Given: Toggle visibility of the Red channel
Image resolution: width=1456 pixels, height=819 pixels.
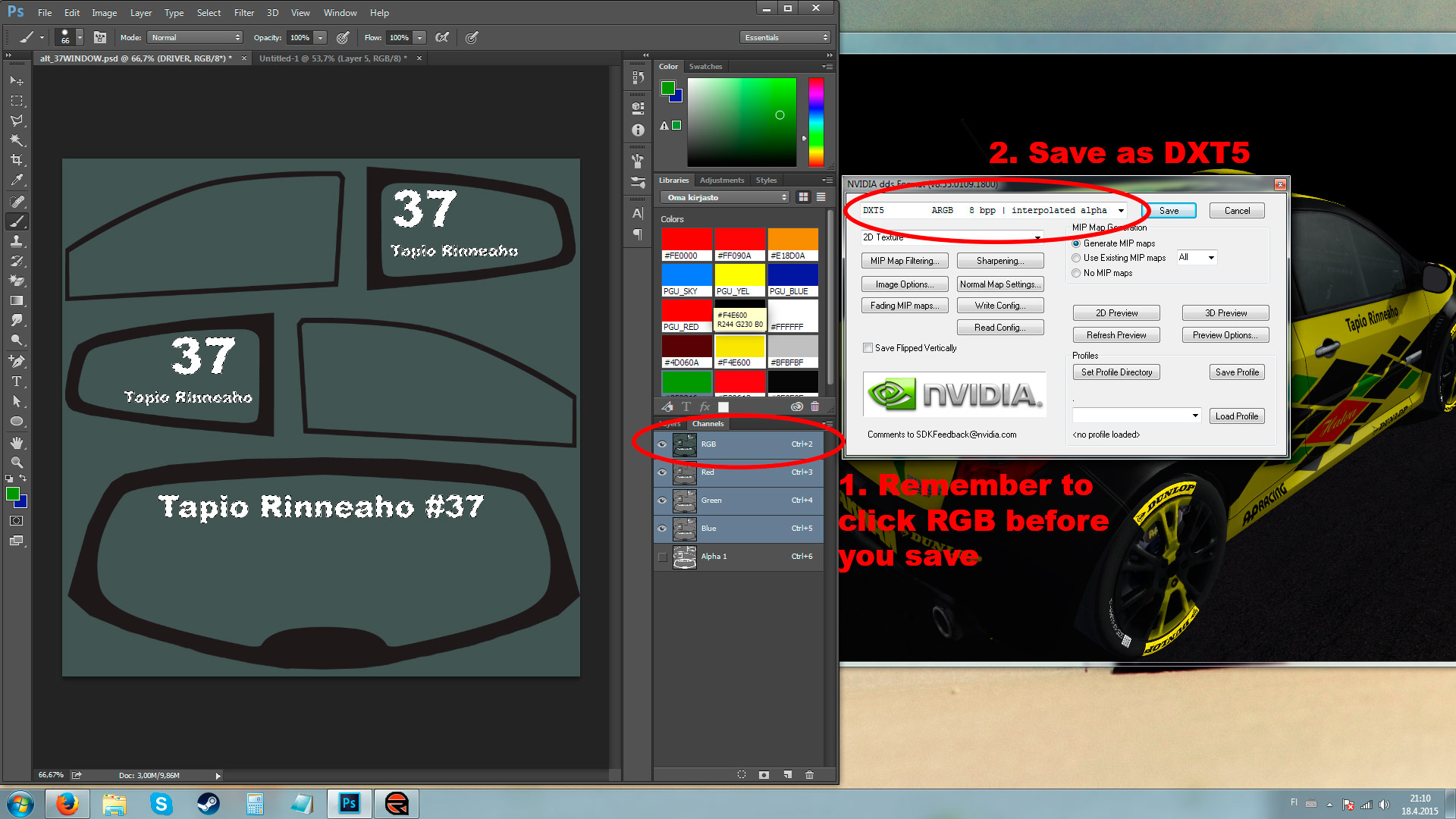Looking at the screenshot, I should click(x=662, y=472).
